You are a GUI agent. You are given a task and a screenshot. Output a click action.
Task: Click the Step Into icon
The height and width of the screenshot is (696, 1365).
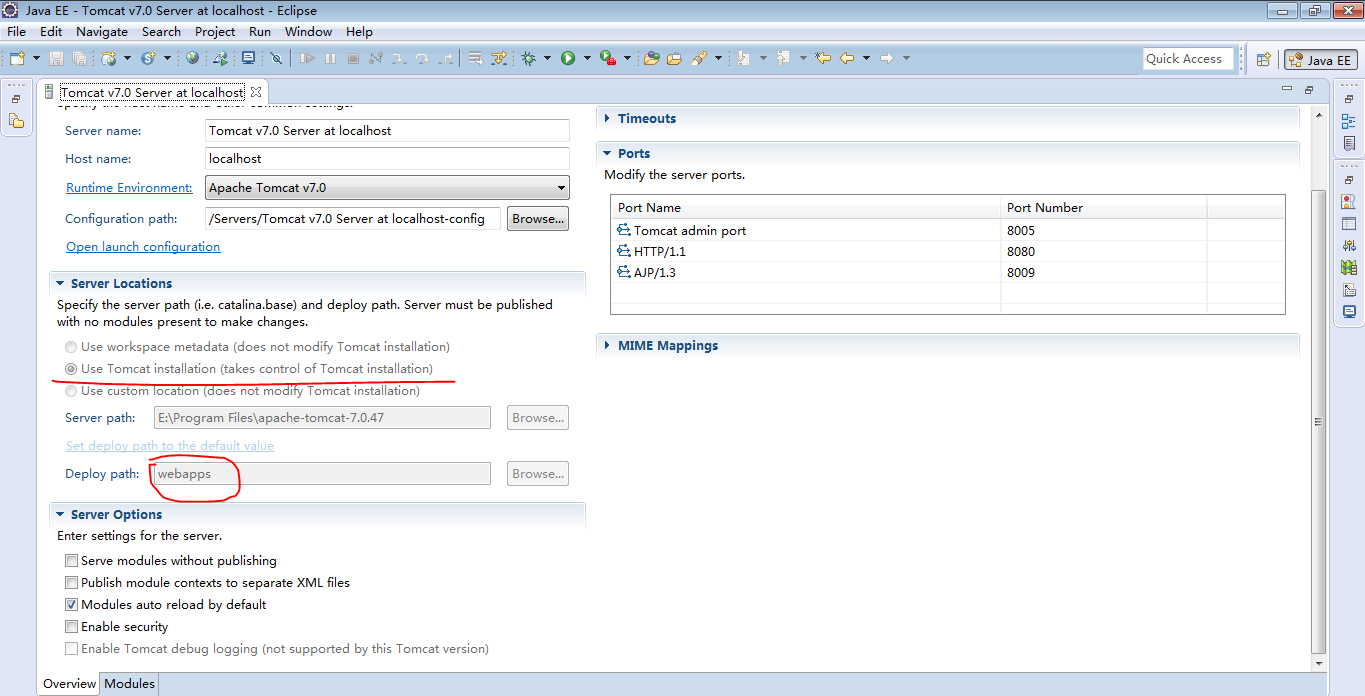click(x=399, y=58)
